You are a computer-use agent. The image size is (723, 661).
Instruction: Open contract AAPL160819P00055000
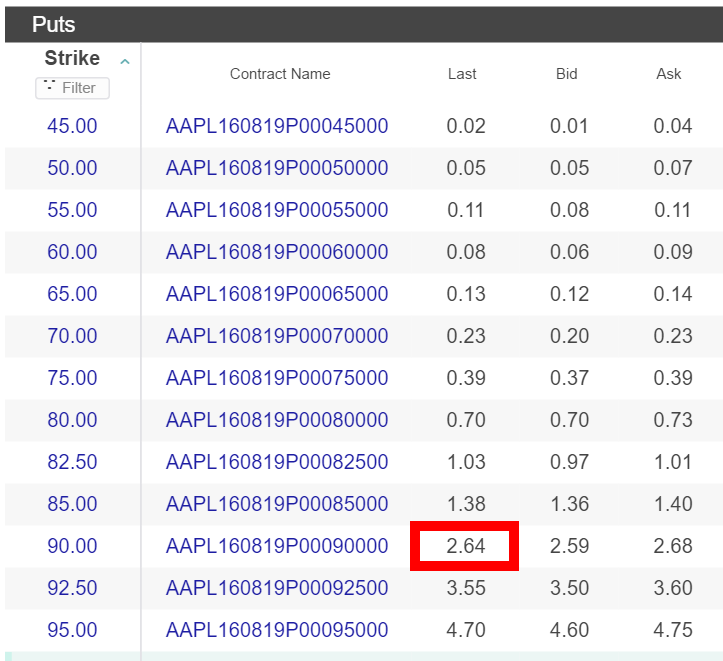277,210
